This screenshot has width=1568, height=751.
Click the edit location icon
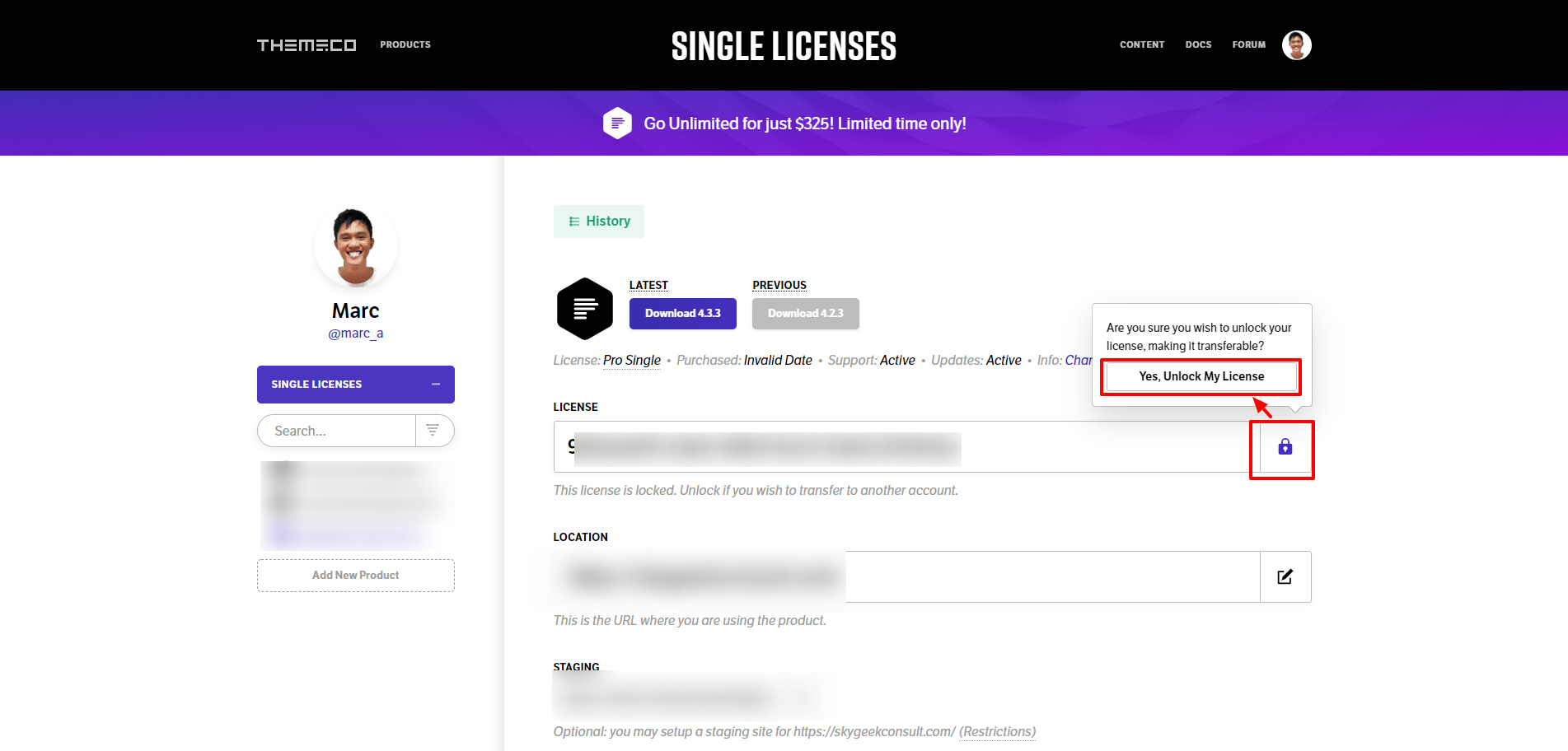point(1285,576)
